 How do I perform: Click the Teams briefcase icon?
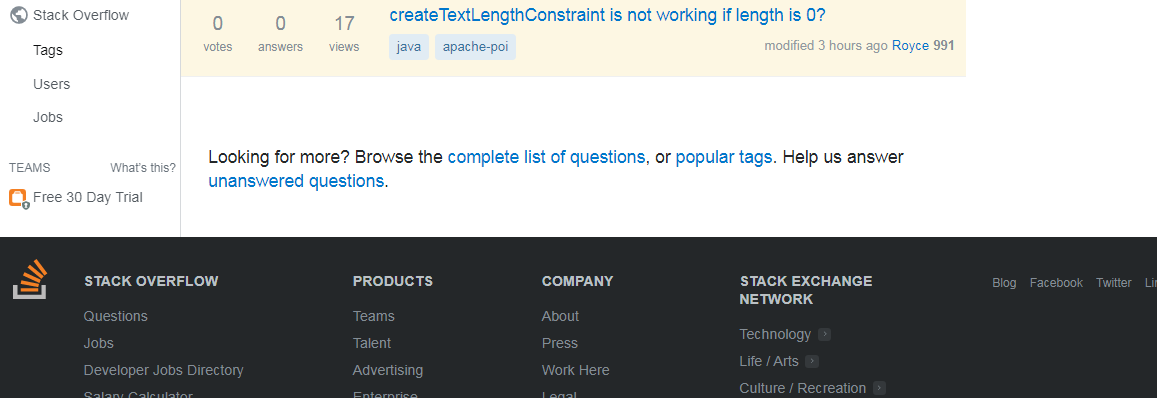click(x=18, y=199)
